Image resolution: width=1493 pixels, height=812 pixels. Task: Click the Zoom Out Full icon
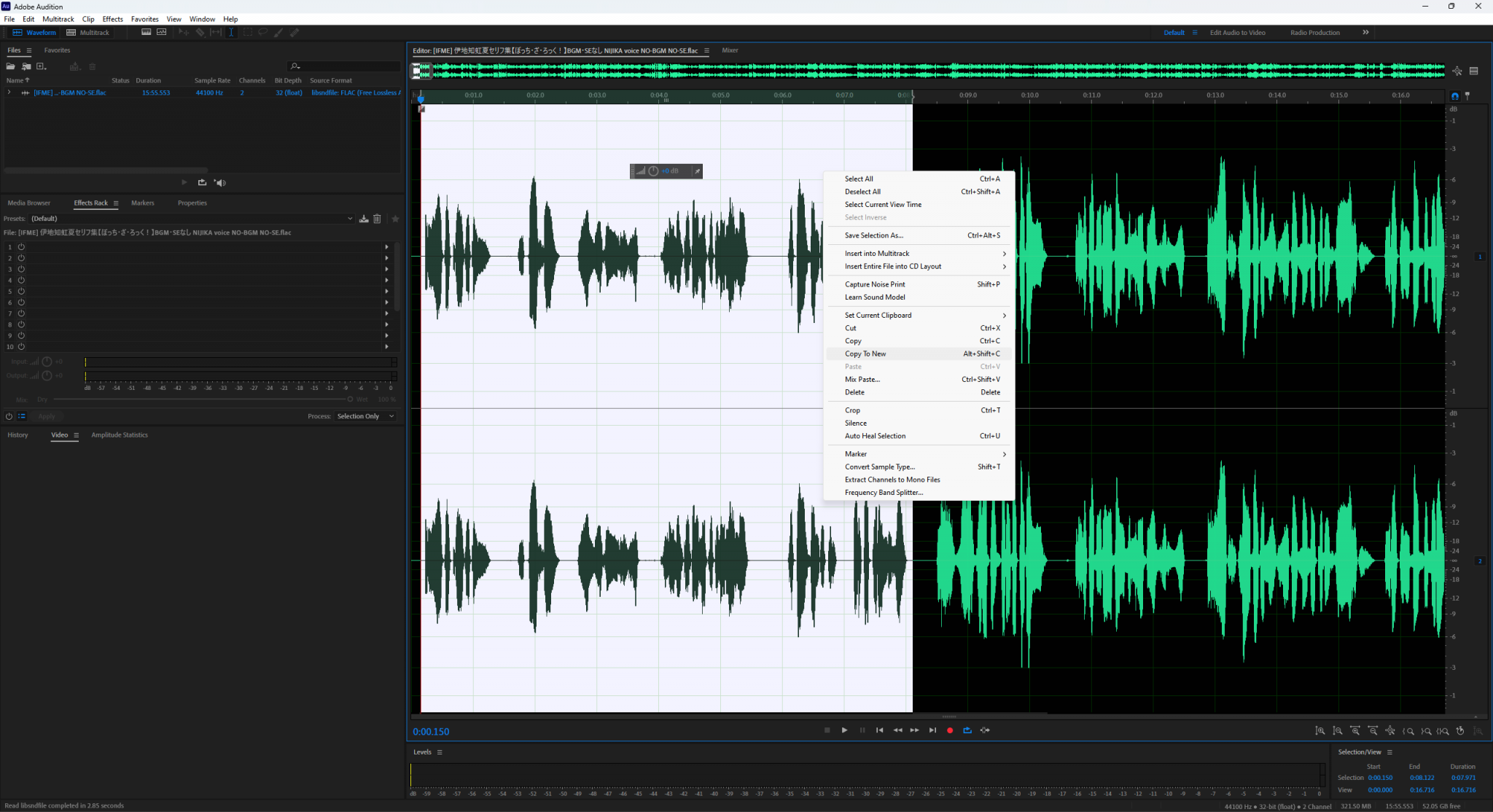[x=1391, y=730]
